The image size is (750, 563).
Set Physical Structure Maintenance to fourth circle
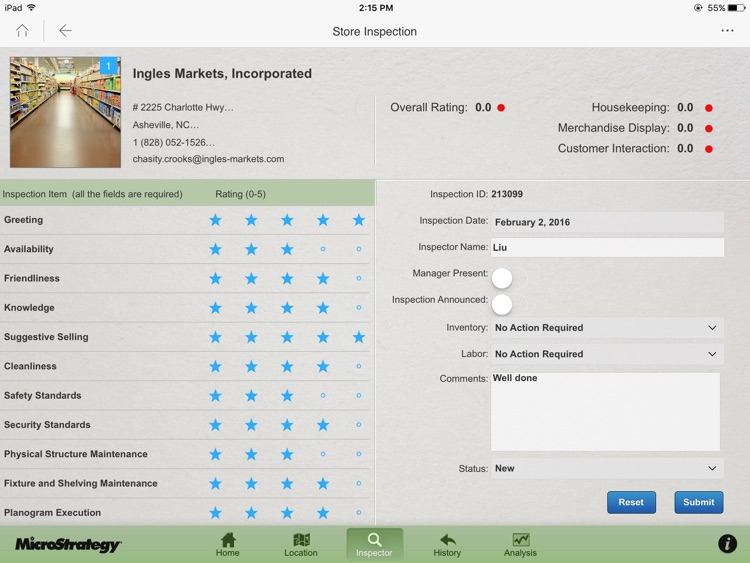click(x=323, y=454)
